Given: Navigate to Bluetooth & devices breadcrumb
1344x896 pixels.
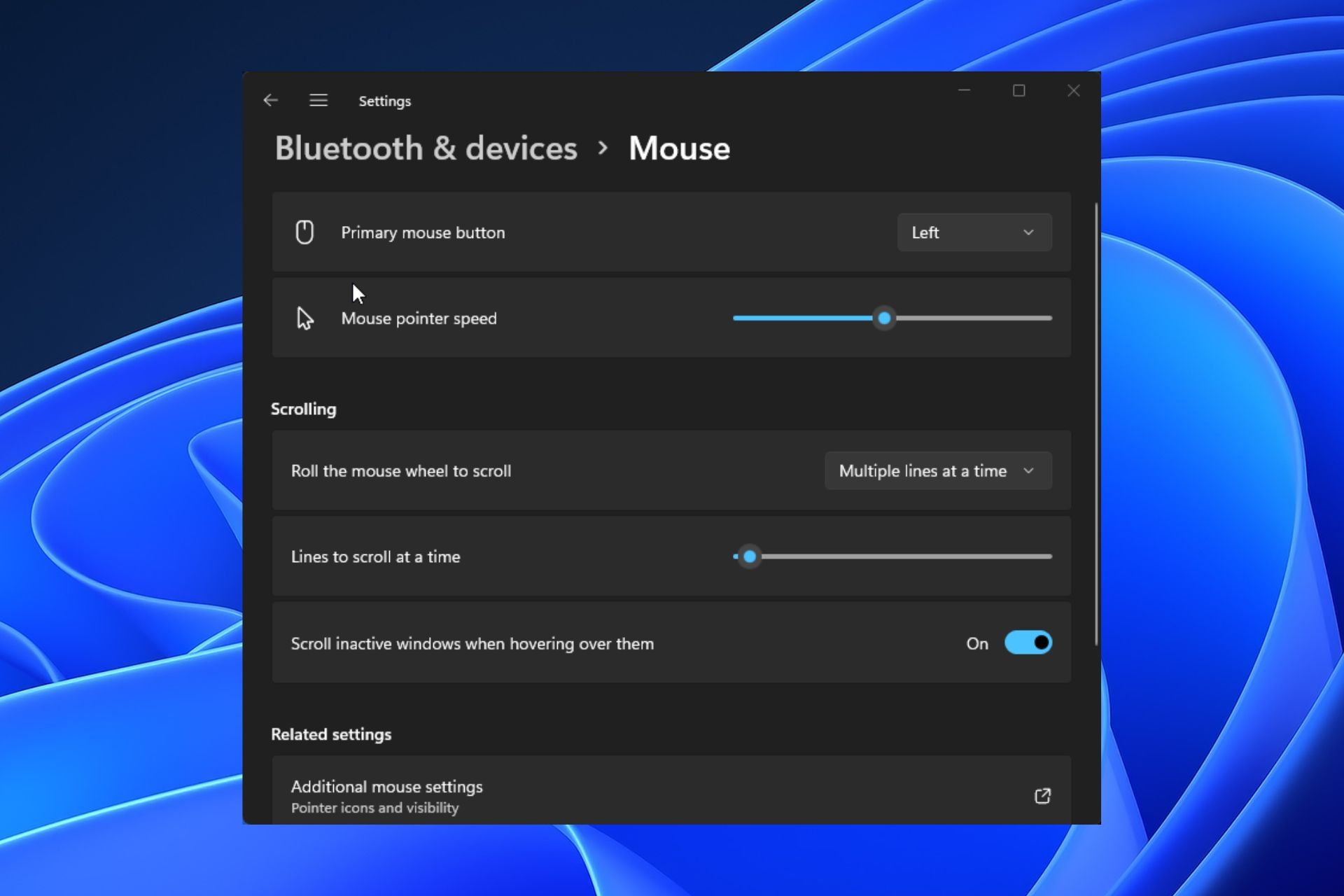Looking at the screenshot, I should click(426, 148).
